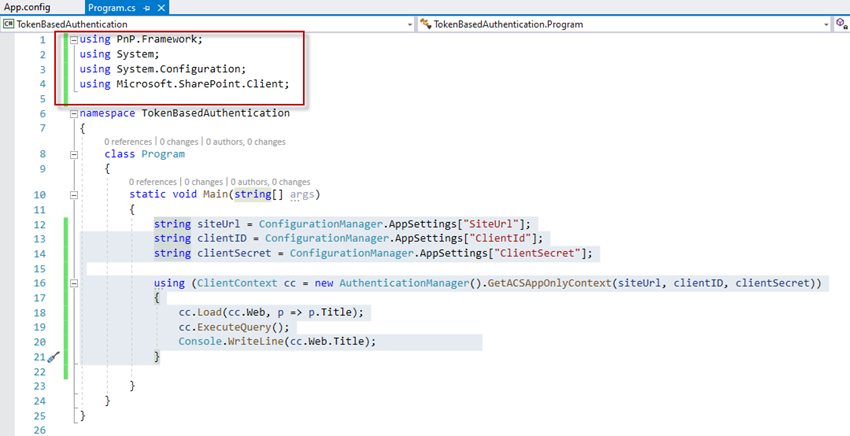Click the args parameter in Main

(302, 195)
